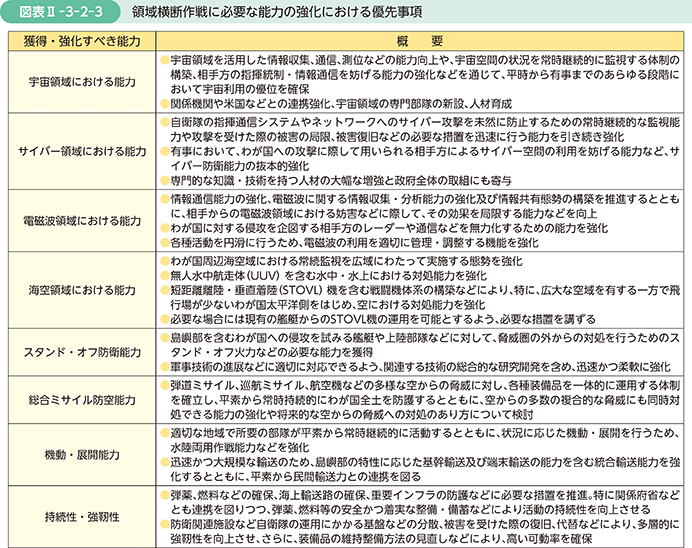Click the line starting 関係機関や米国などとの連携強化
Viewport: 692px width, 548px height.
(341, 104)
